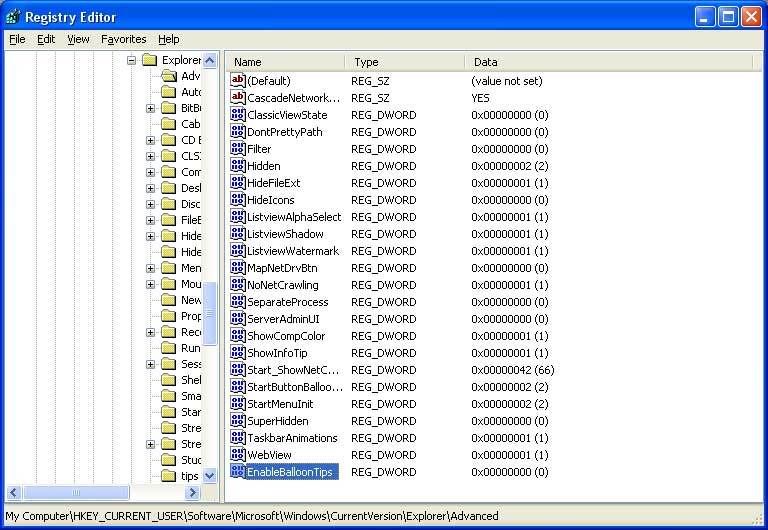768x530 pixels.
Task: Expand the Com key node
Action: (150, 172)
